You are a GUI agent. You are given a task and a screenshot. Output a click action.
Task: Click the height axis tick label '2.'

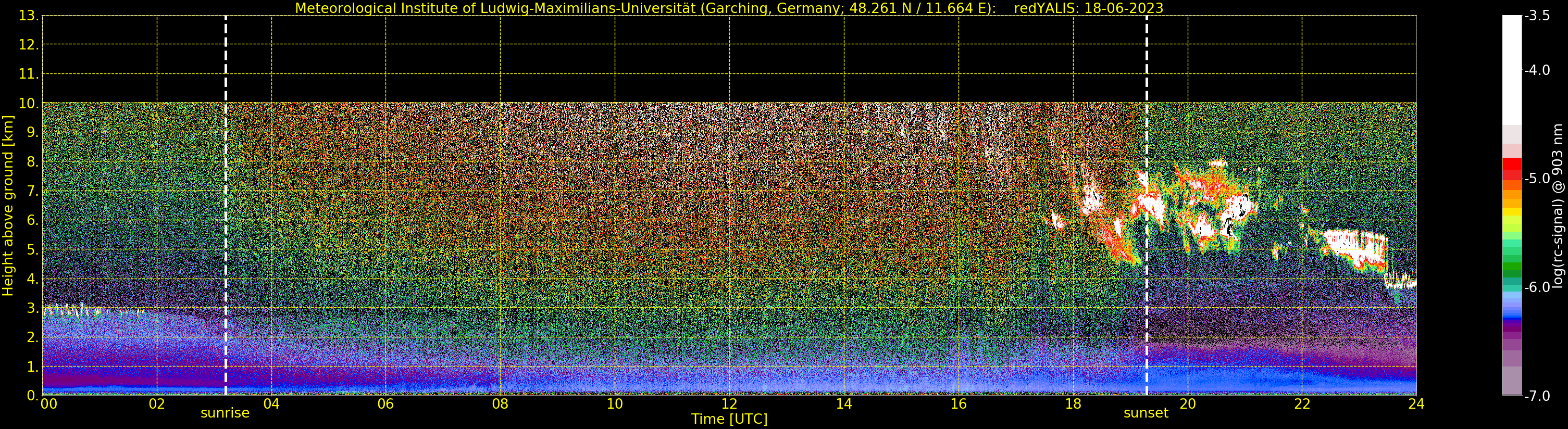33,337
